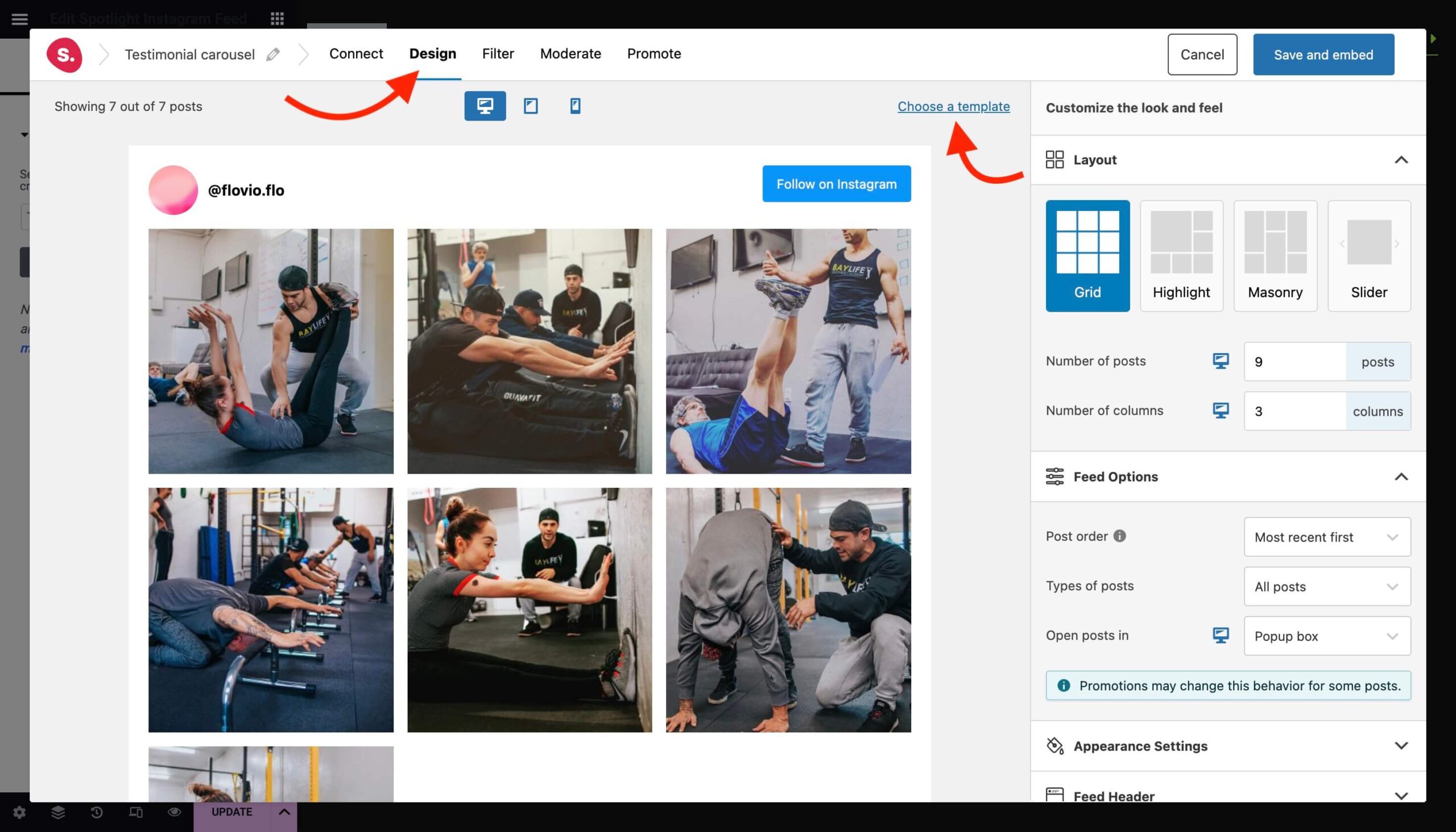Collapse the Layout section chevron

click(x=1401, y=159)
